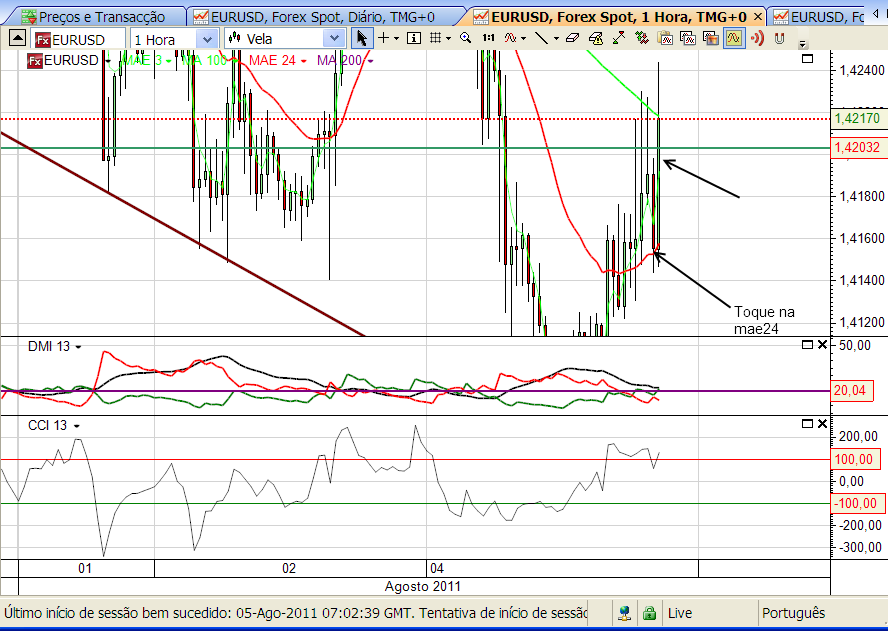
Task: Click the EURUSD symbol field in the toolbar
Action: (78, 40)
